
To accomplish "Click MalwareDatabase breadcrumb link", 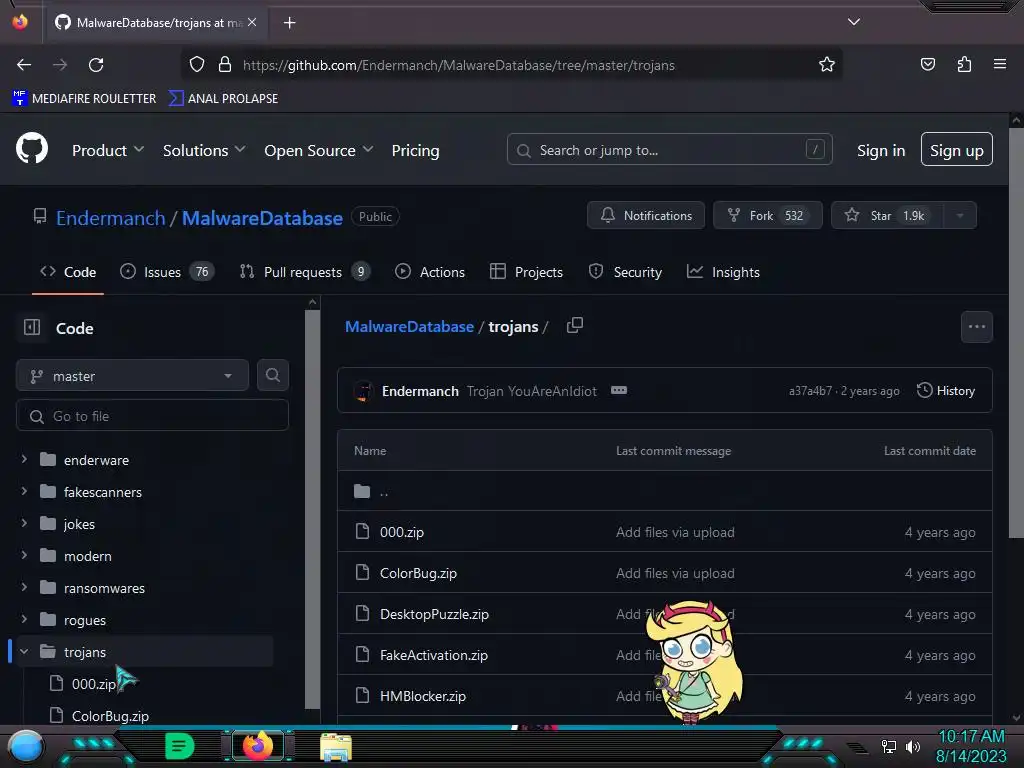I will (409, 327).
